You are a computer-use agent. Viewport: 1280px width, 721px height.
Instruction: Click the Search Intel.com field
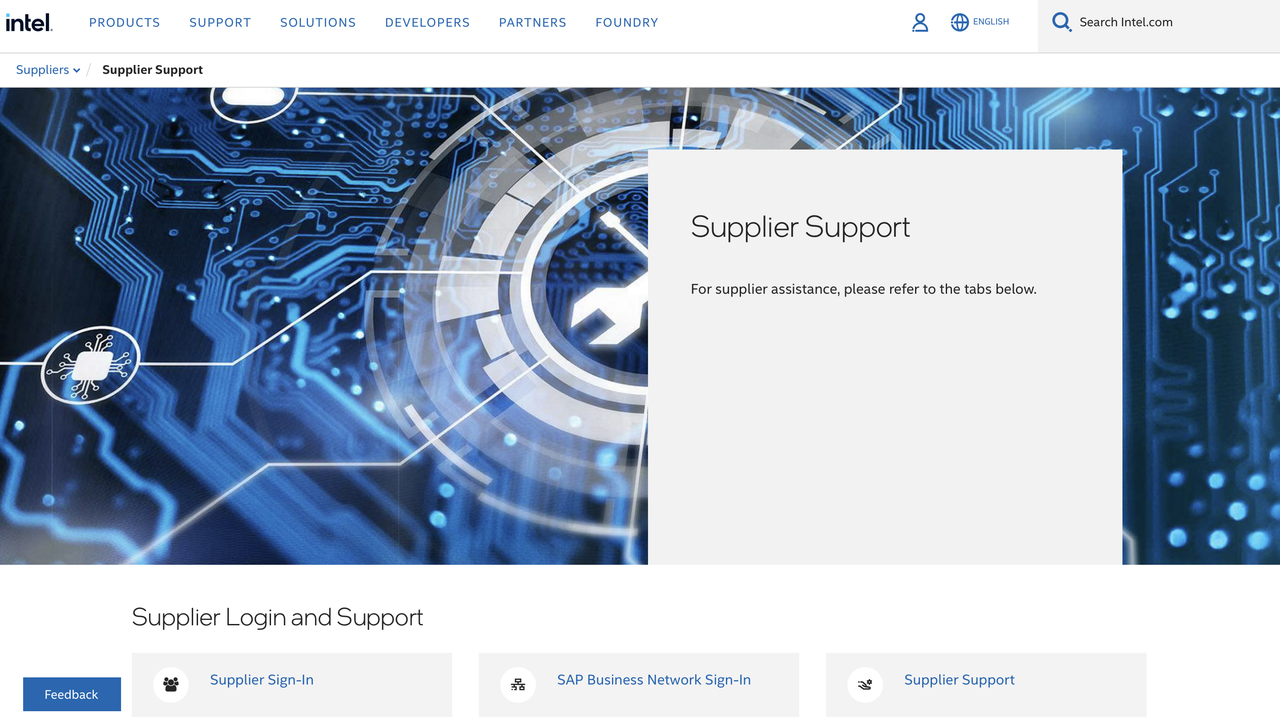(x=1159, y=26)
